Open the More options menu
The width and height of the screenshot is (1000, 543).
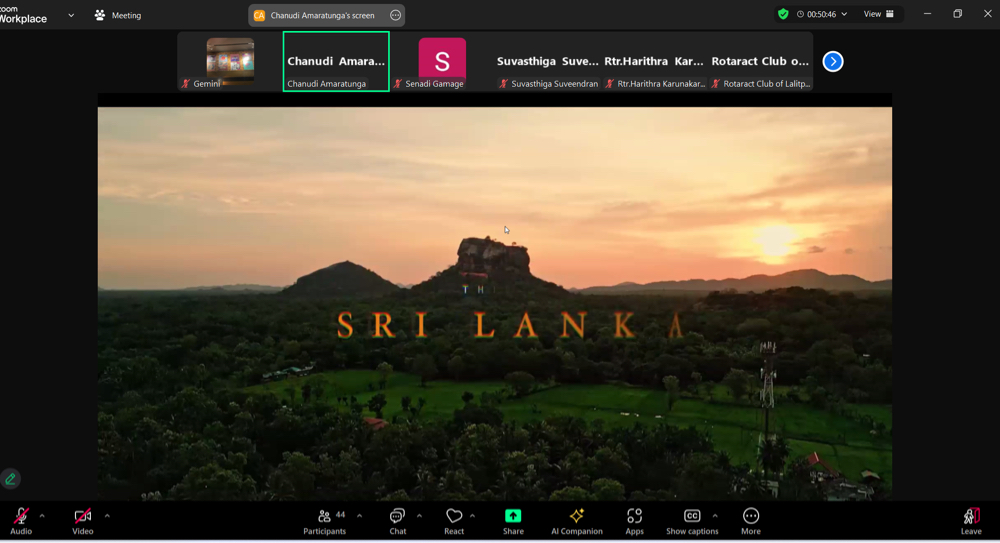pos(751,519)
